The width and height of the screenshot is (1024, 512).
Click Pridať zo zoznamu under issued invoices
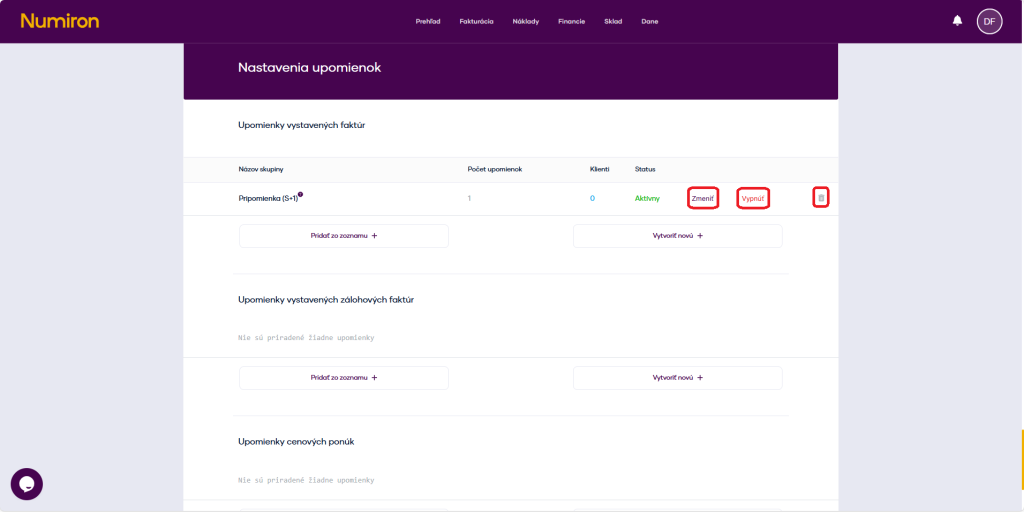point(344,236)
